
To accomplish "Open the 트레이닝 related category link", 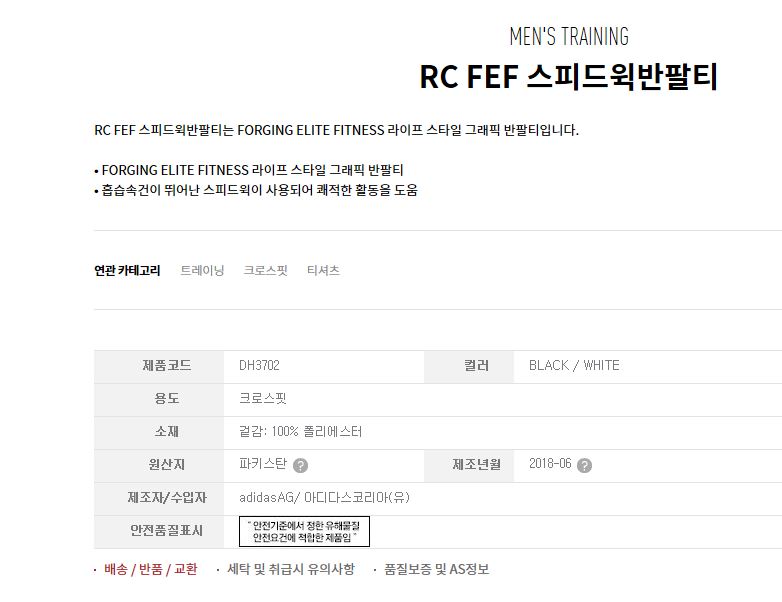I will click(x=202, y=270).
